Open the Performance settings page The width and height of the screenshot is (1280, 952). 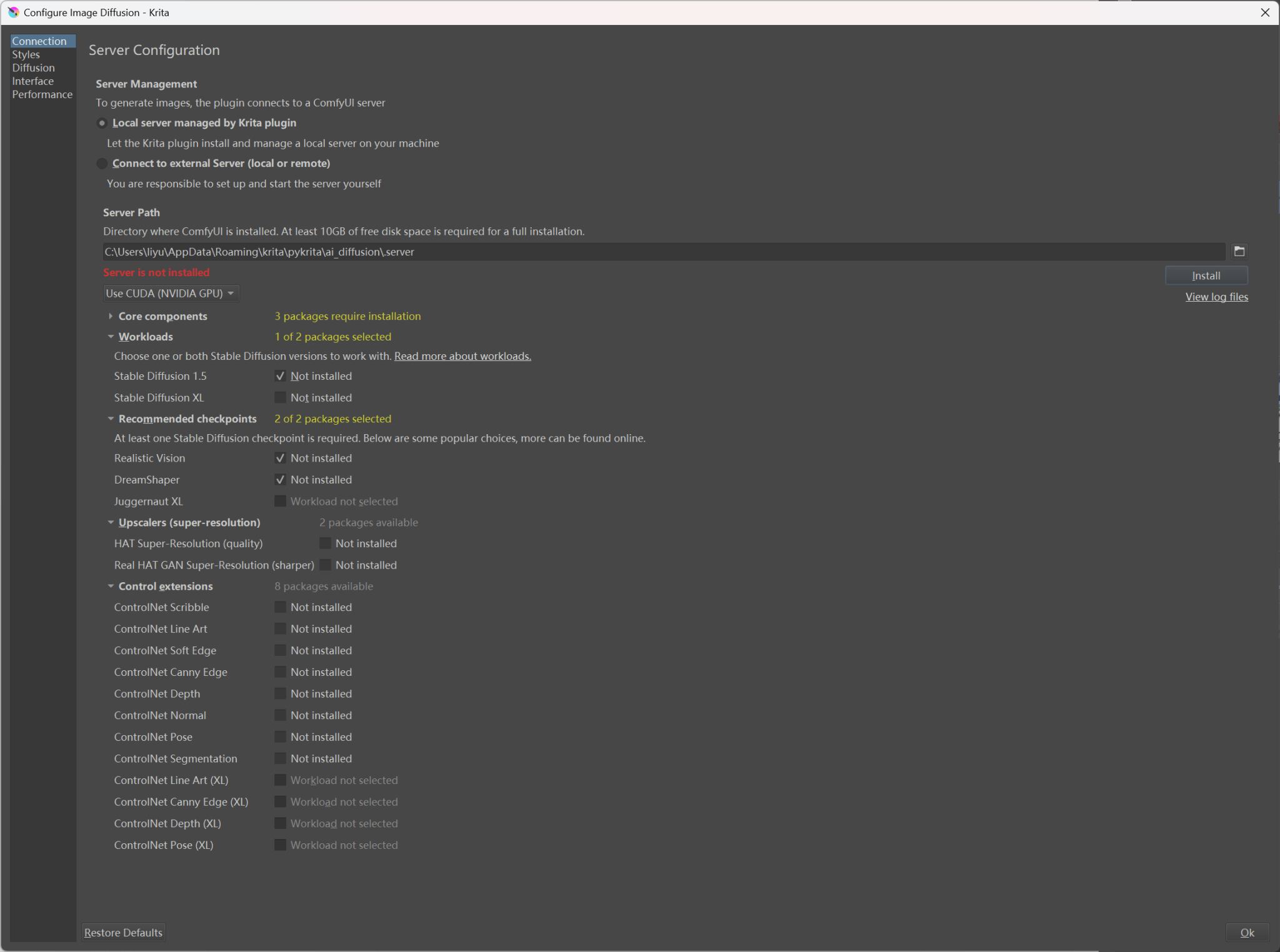[42, 94]
